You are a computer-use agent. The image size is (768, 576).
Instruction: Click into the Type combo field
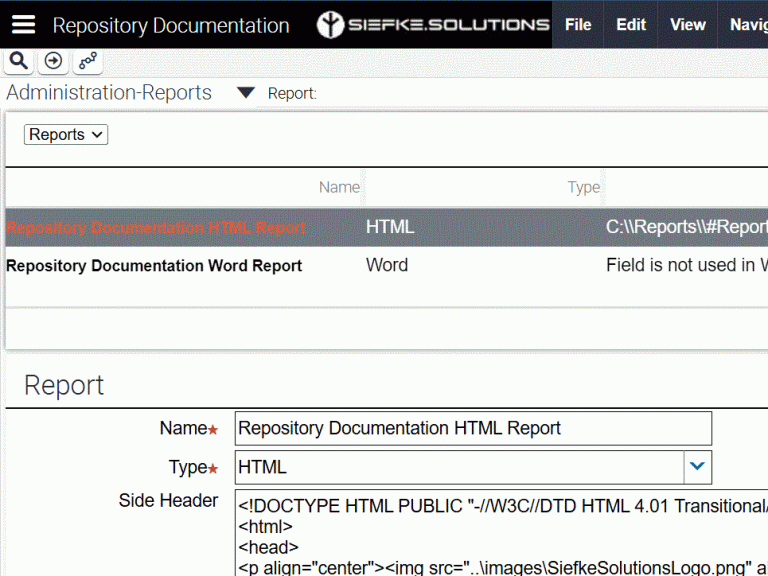tap(459, 467)
